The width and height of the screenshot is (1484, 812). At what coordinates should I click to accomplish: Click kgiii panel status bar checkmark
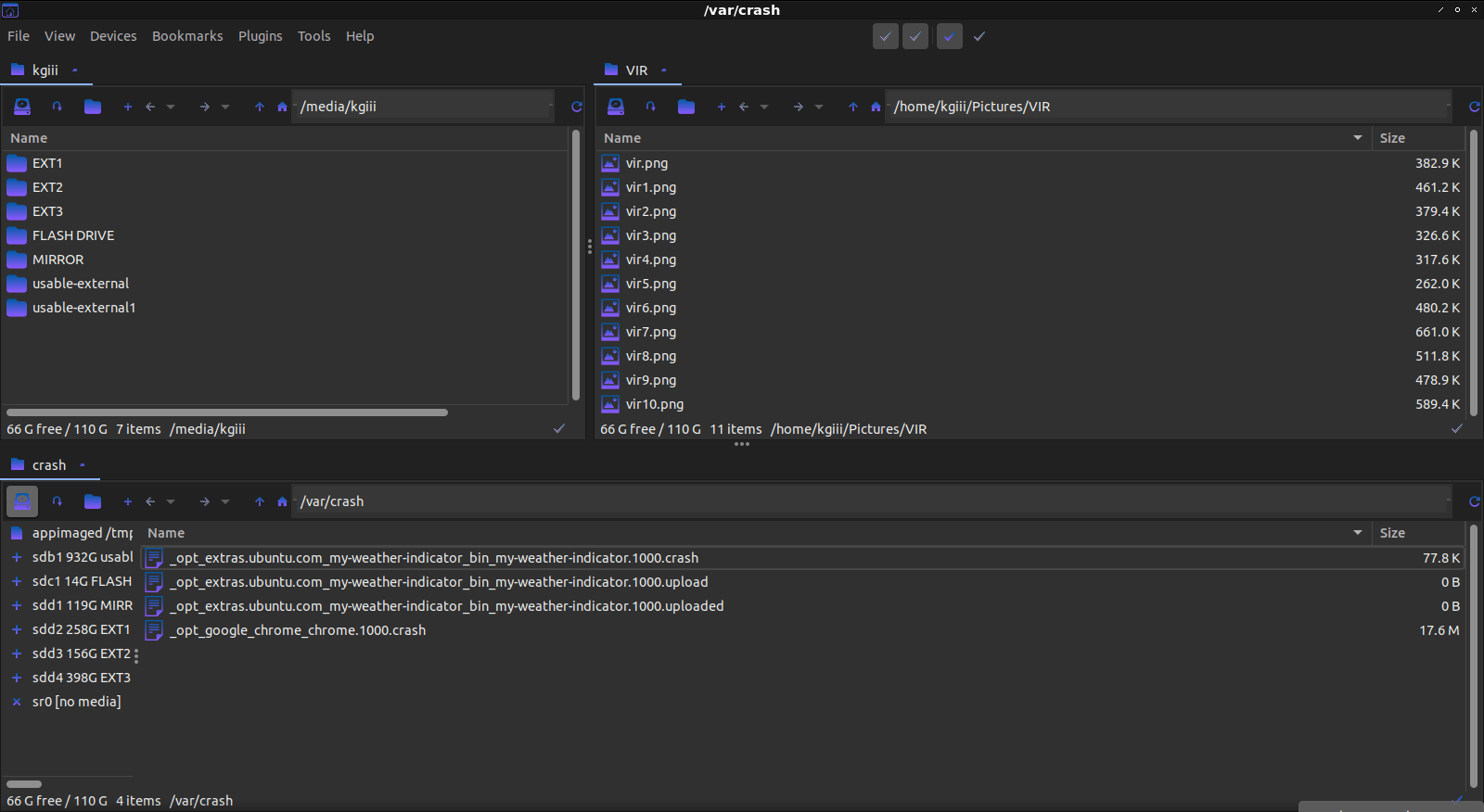[559, 428]
